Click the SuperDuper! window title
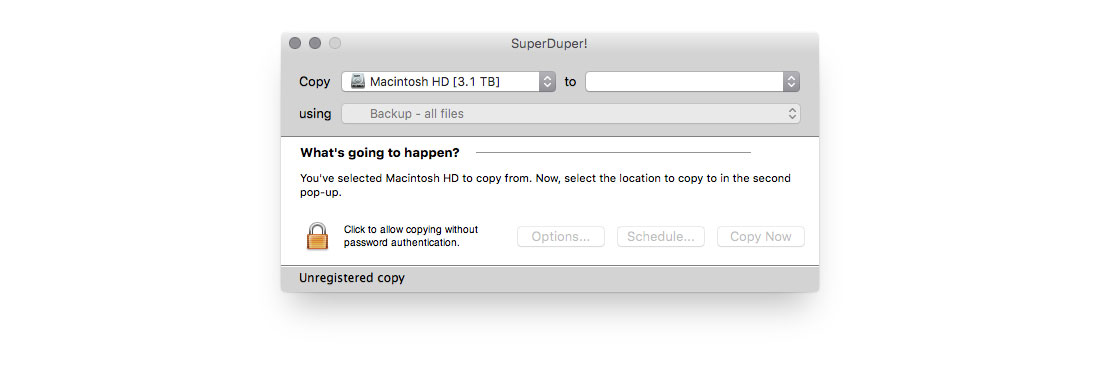The height and width of the screenshot is (372, 1100). click(549, 44)
